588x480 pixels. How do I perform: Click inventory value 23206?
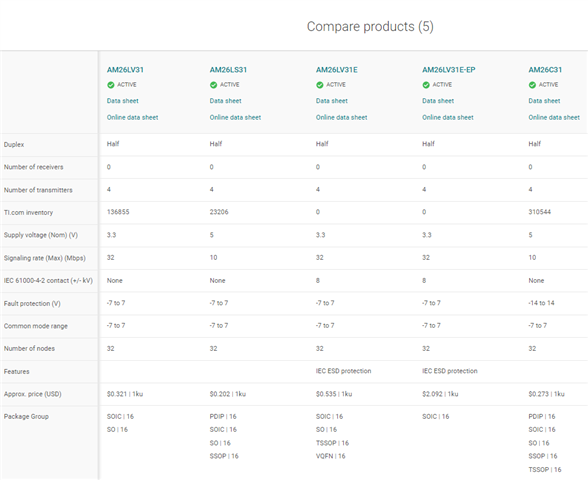tap(219, 212)
